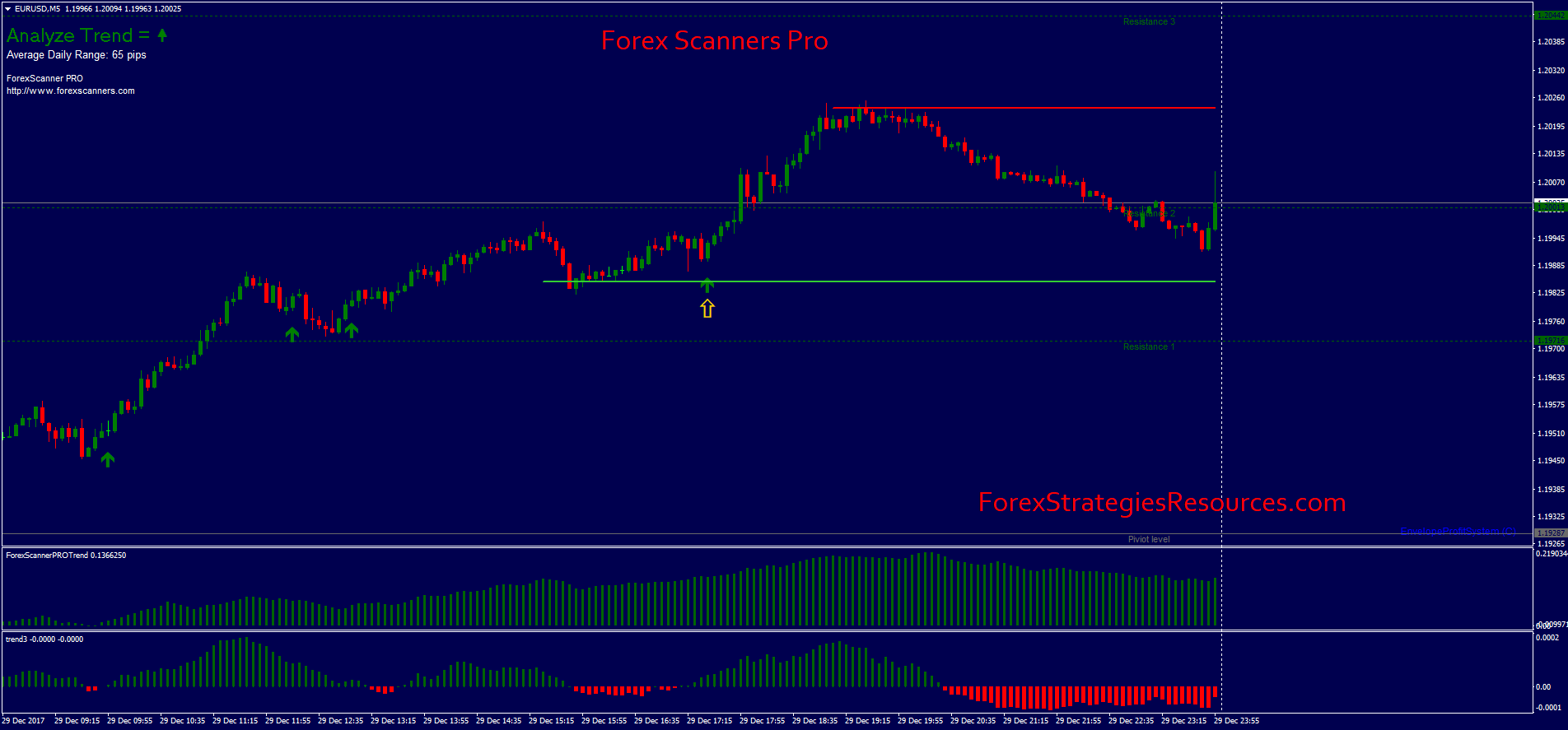
Task: Click the 'Resistance 3' level label
Action: click(1149, 21)
